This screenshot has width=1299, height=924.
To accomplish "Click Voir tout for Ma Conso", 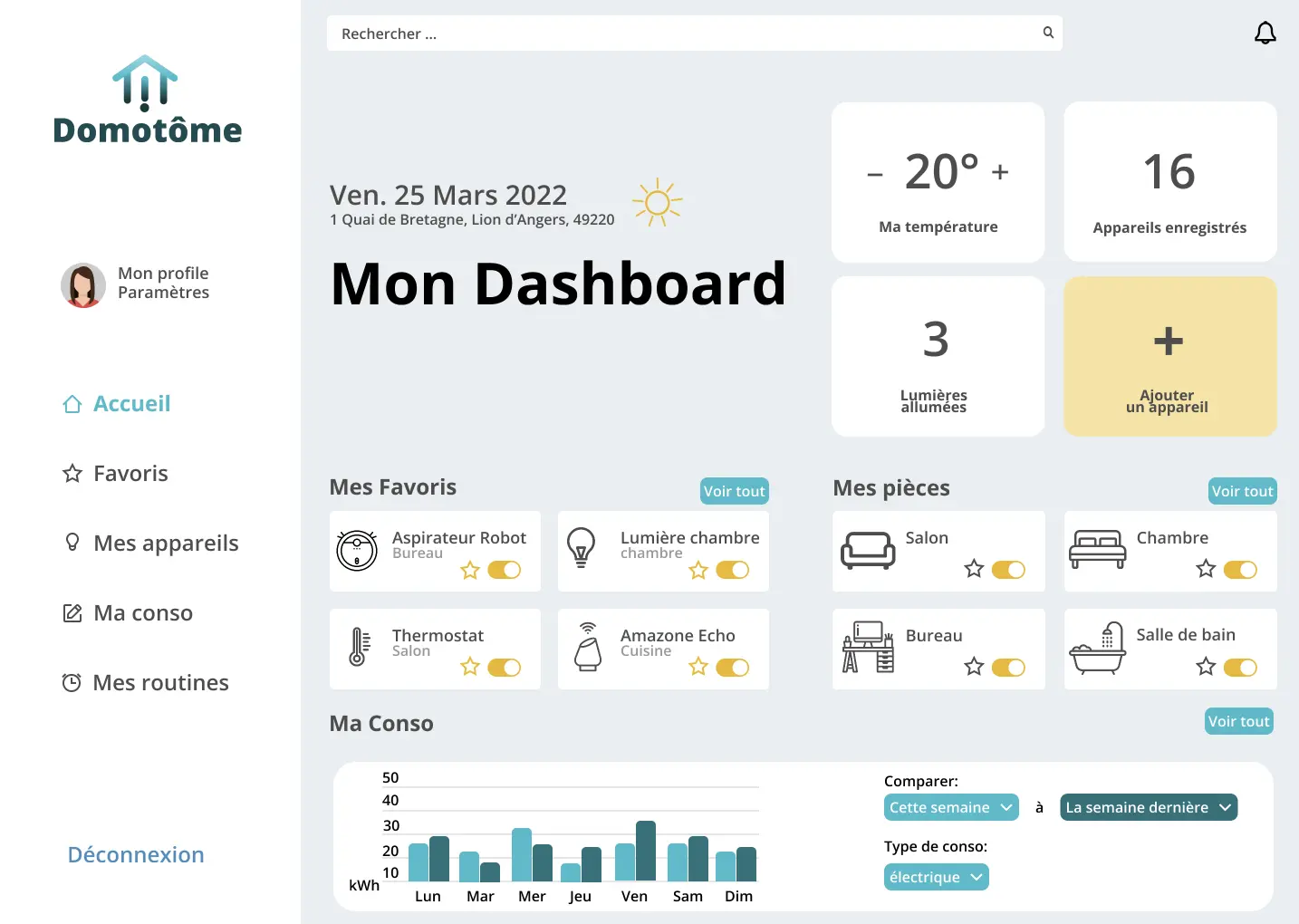I will click(1239, 721).
